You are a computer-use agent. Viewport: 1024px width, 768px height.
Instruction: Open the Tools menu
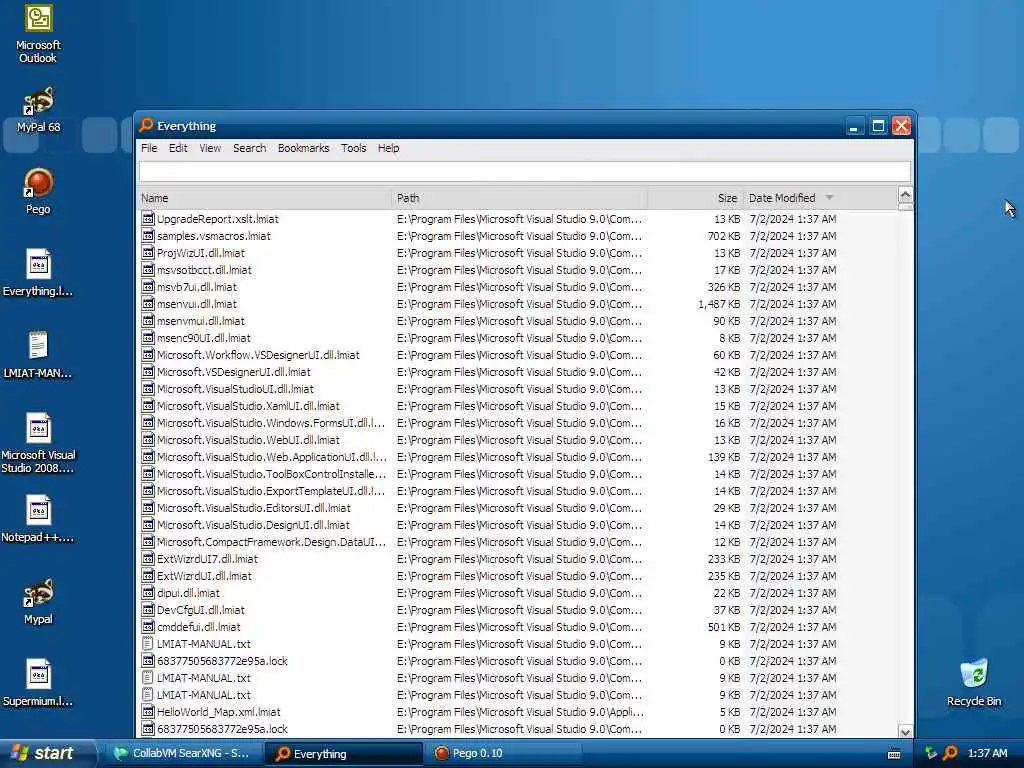point(353,148)
